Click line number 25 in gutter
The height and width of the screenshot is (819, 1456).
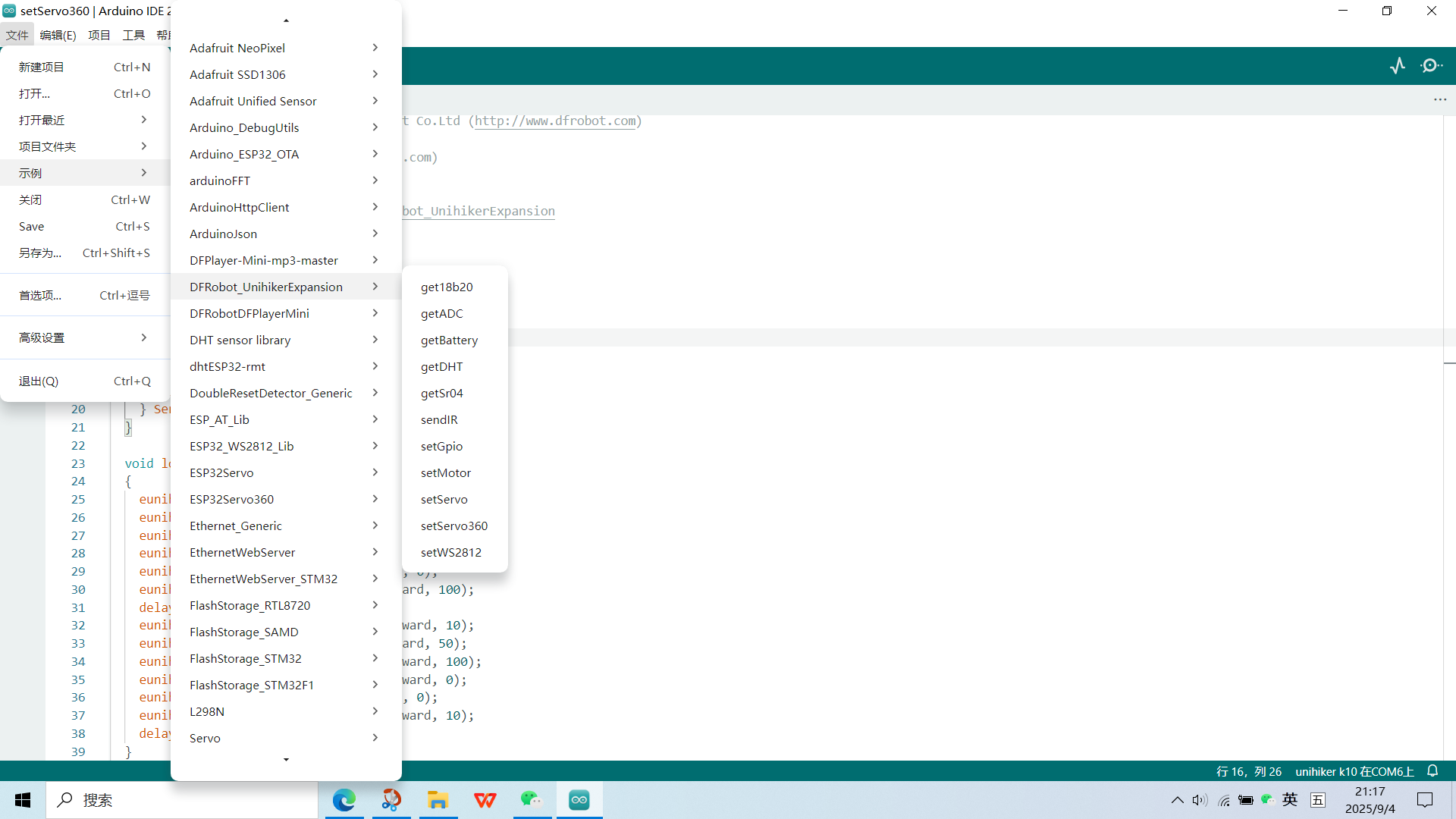pos(78,499)
